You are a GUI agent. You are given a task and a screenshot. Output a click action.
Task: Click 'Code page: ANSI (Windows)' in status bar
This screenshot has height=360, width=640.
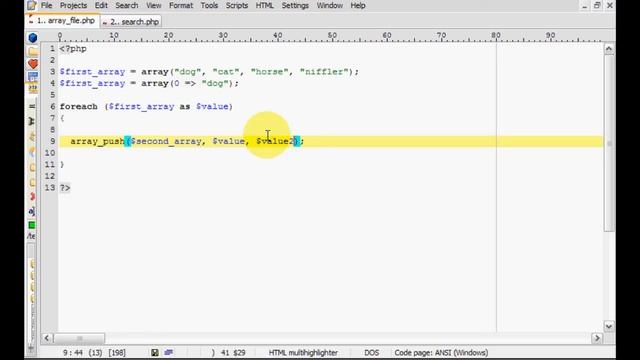pos(441,353)
